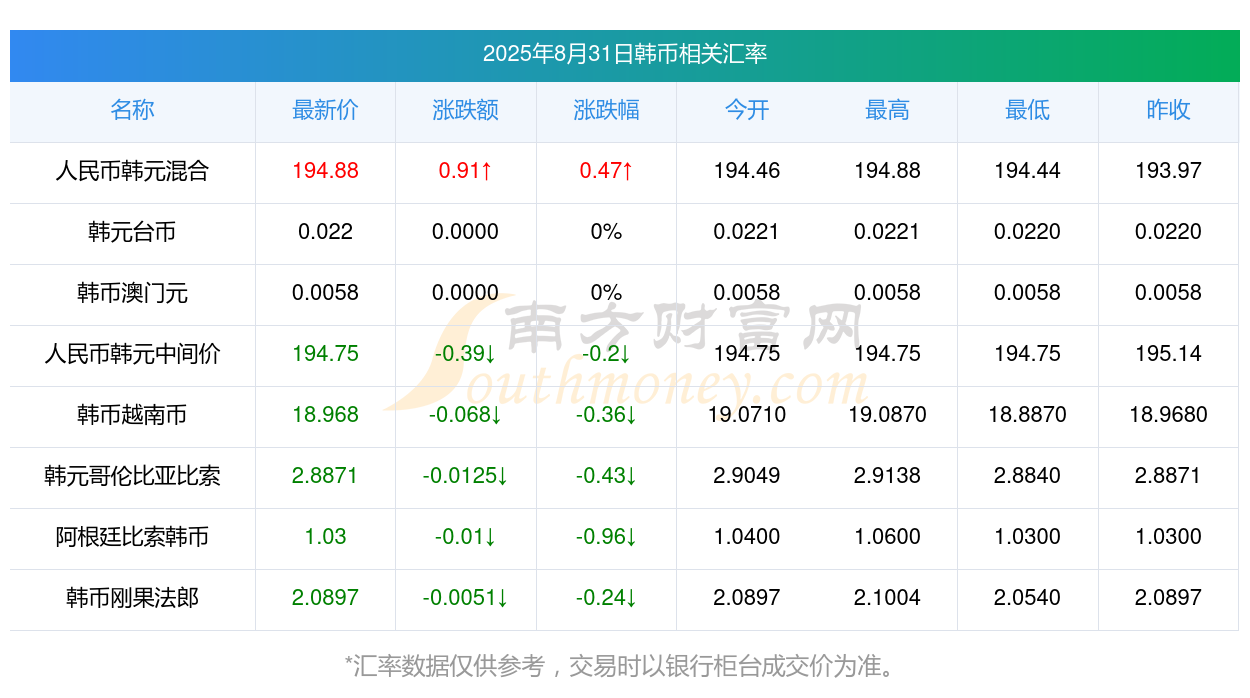This screenshot has height=698, width=1250.
Task: Click the 韩元台币 0% change percent
Action: 606,232
